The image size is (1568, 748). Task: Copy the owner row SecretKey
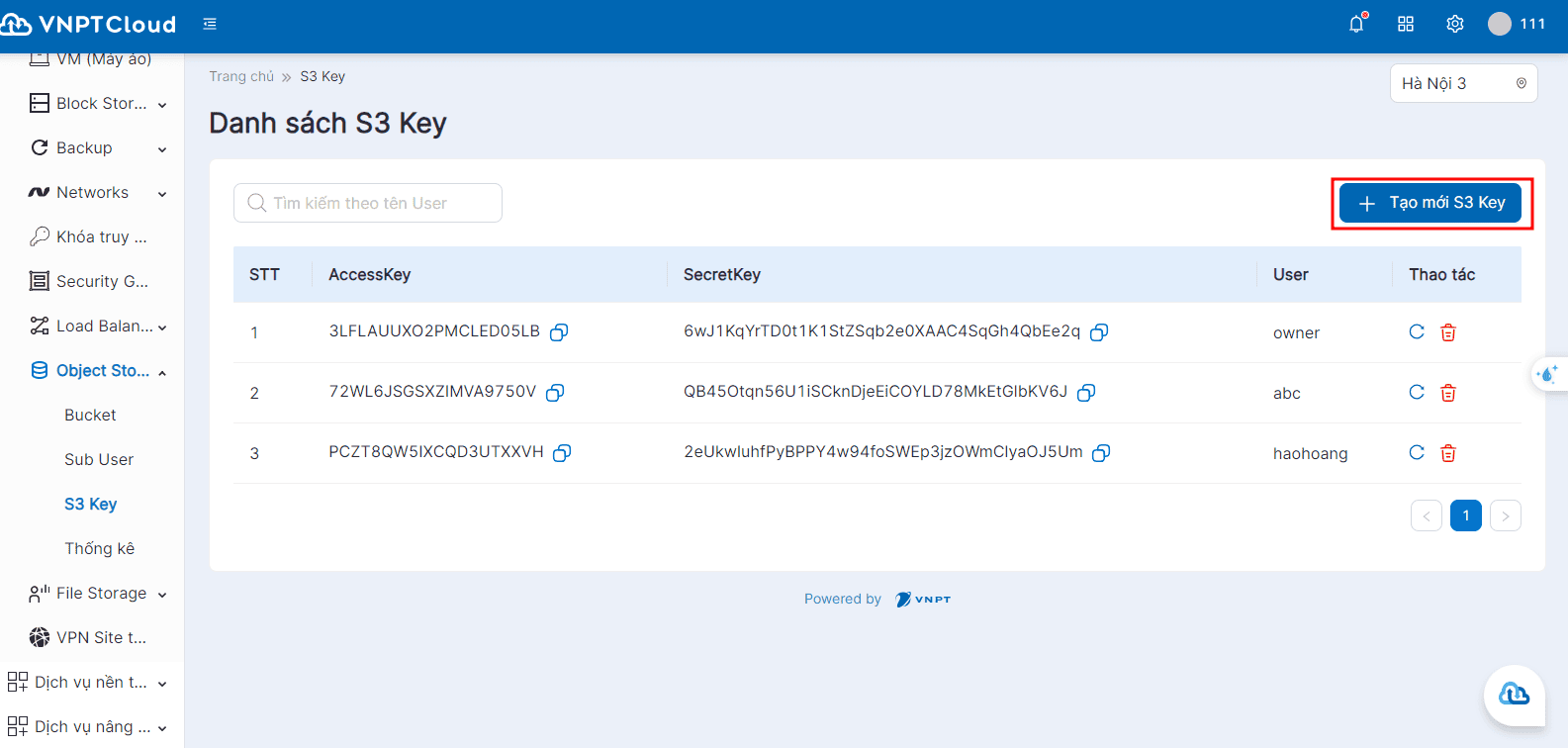point(1099,332)
